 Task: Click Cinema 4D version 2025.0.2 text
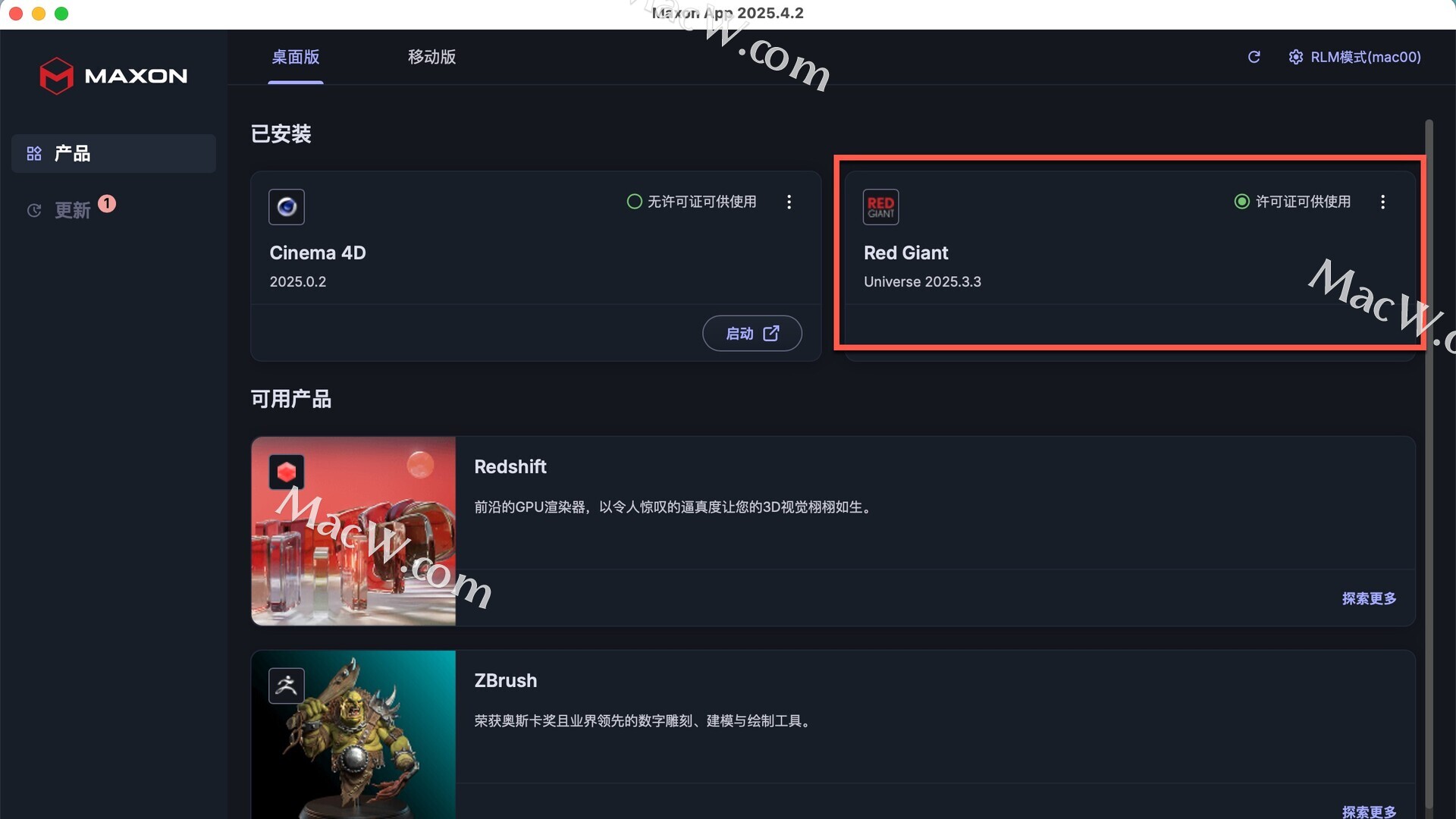tap(298, 281)
